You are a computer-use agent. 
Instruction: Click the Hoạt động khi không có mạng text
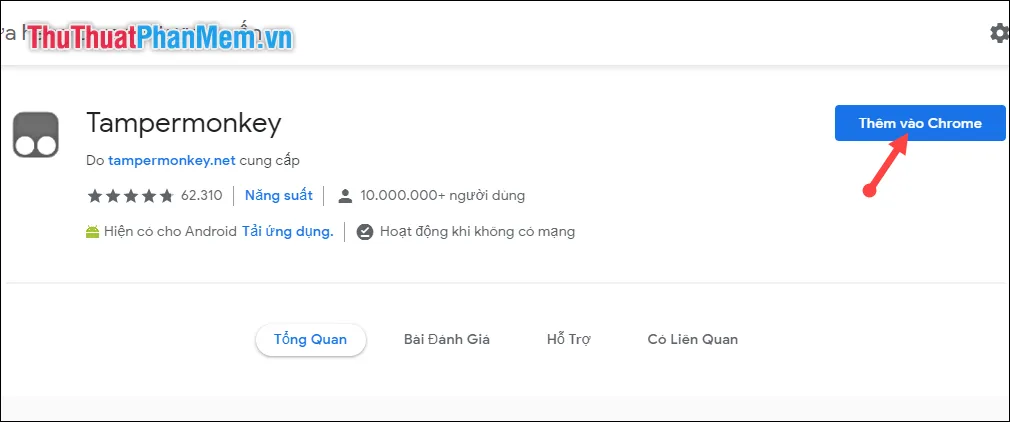[477, 231]
